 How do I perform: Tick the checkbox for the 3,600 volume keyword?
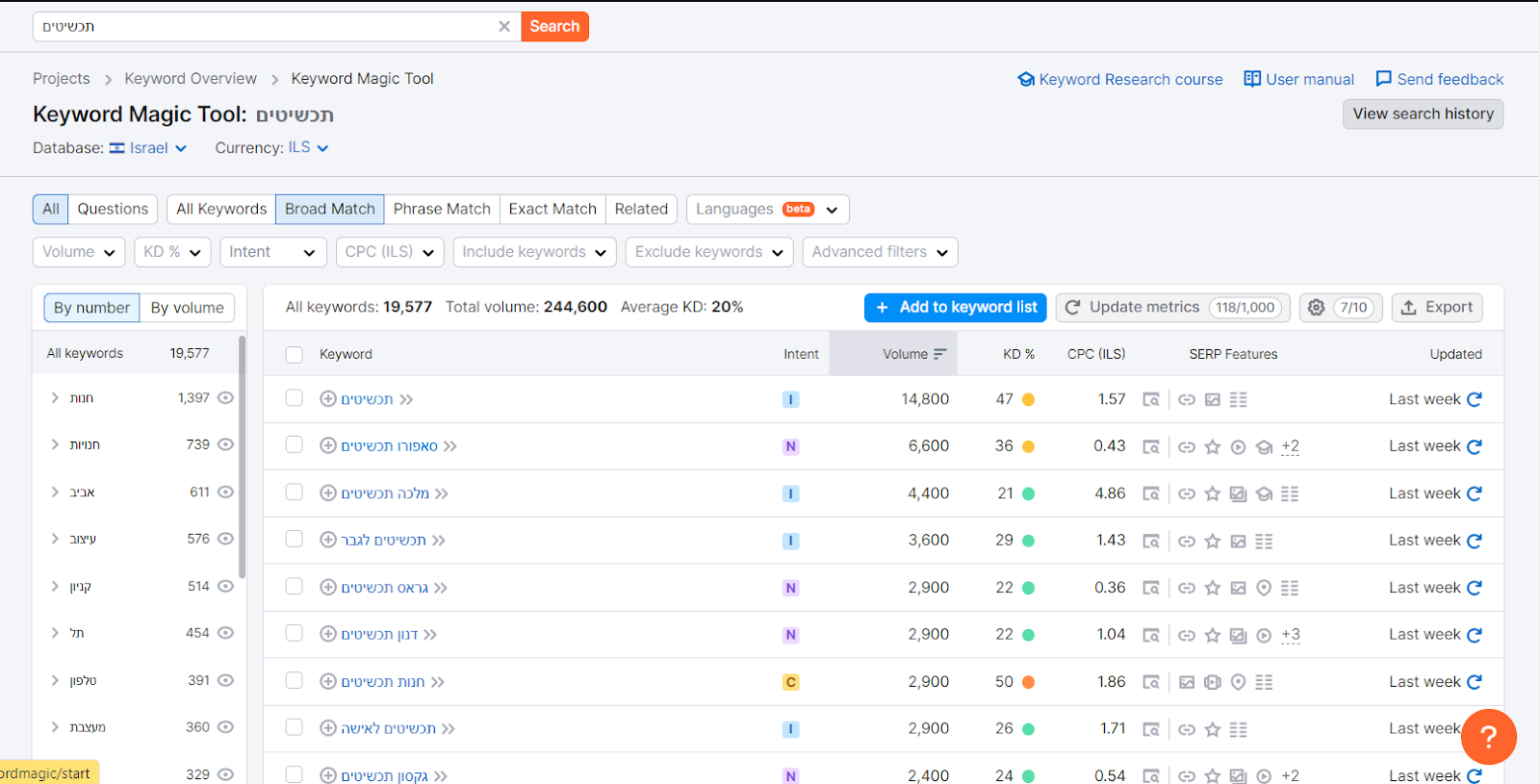click(x=295, y=540)
